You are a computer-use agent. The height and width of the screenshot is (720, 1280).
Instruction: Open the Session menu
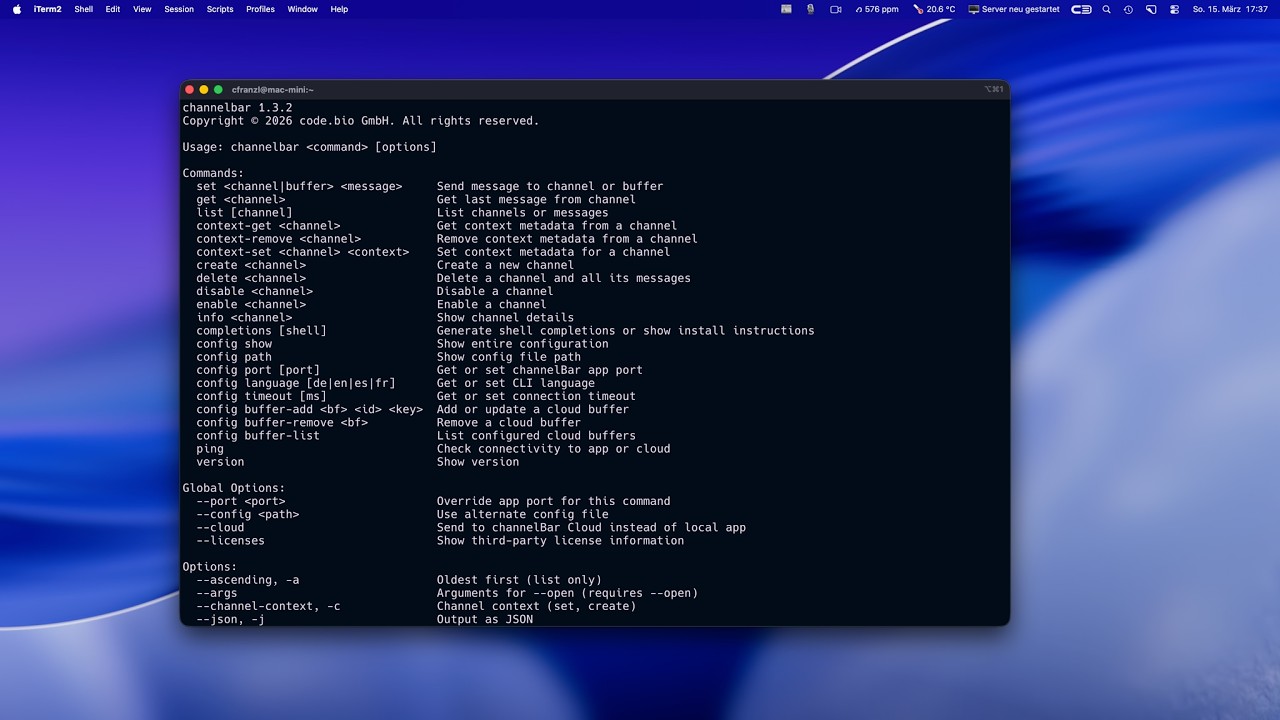179,9
